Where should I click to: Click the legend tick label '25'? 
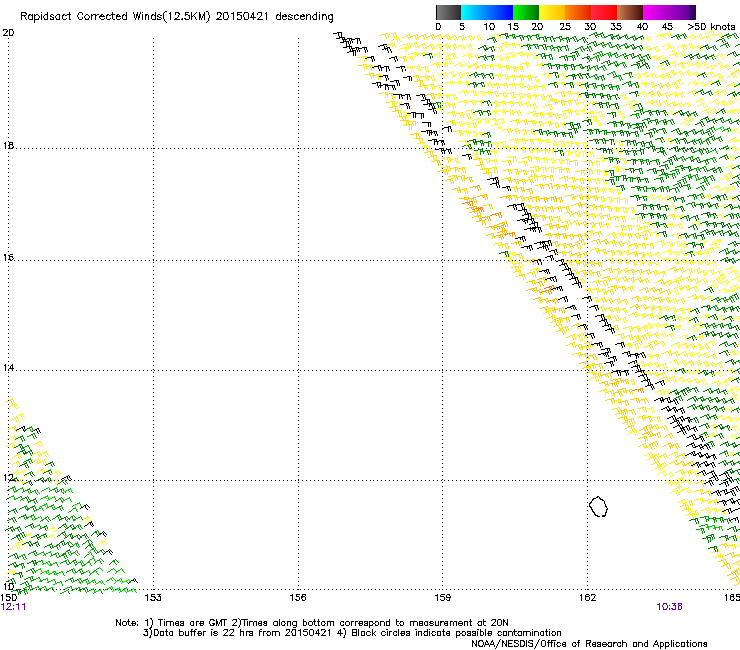click(564, 27)
